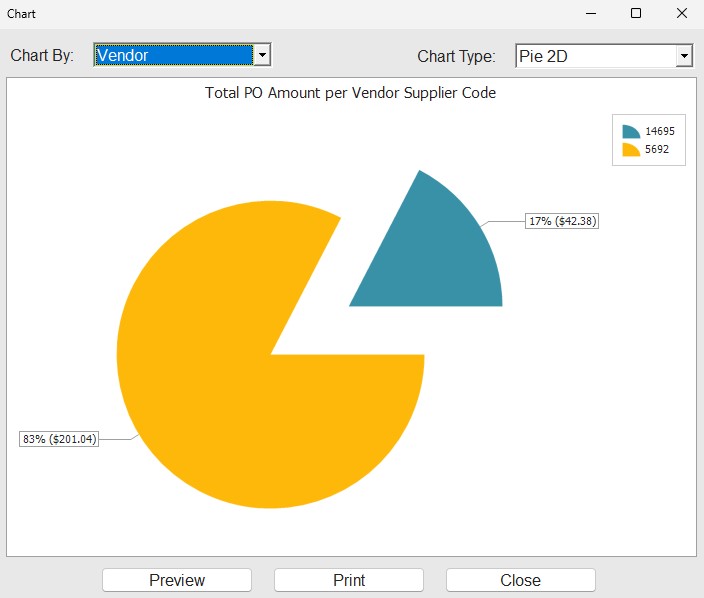Open the Pie 2D chart type field
This screenshot has width=704, height=598.
tap(595, 56)
